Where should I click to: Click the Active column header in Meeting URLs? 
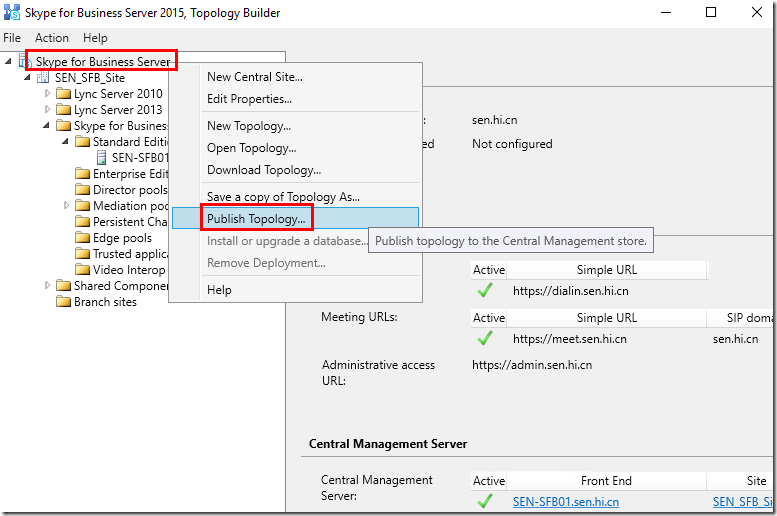click(489, 318)
